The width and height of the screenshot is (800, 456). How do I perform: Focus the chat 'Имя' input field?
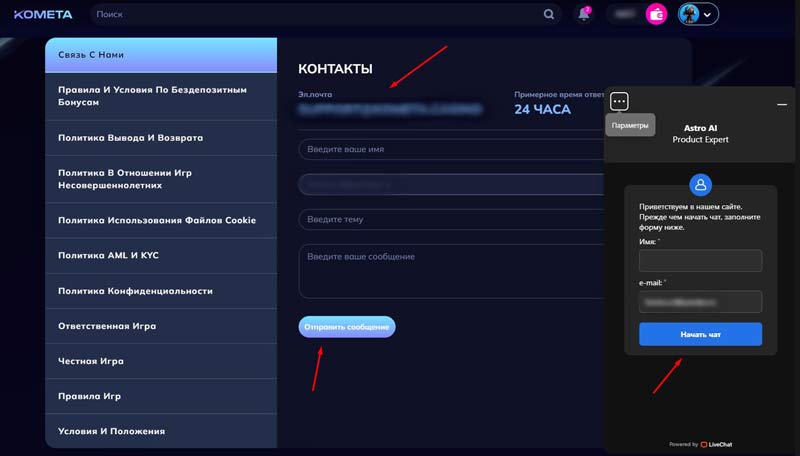pos(700,261)
